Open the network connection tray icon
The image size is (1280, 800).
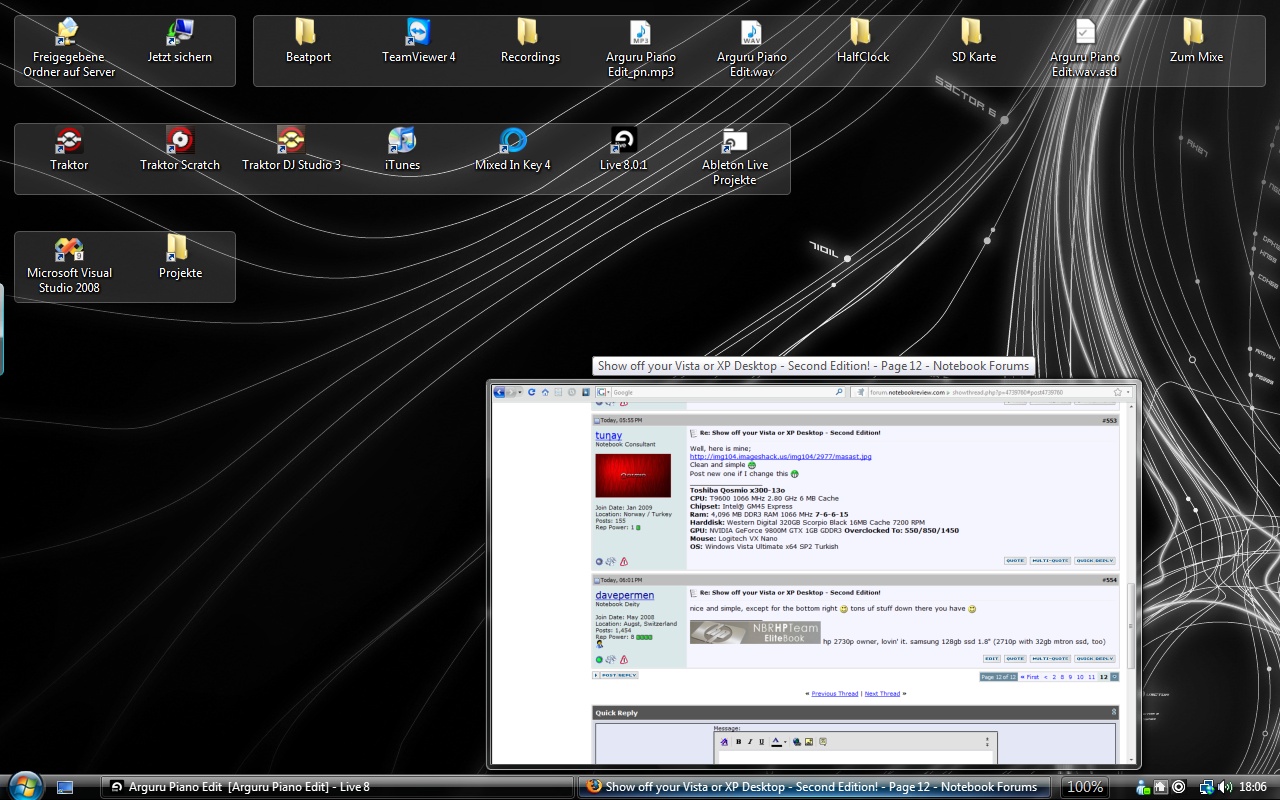[1206, 787]
